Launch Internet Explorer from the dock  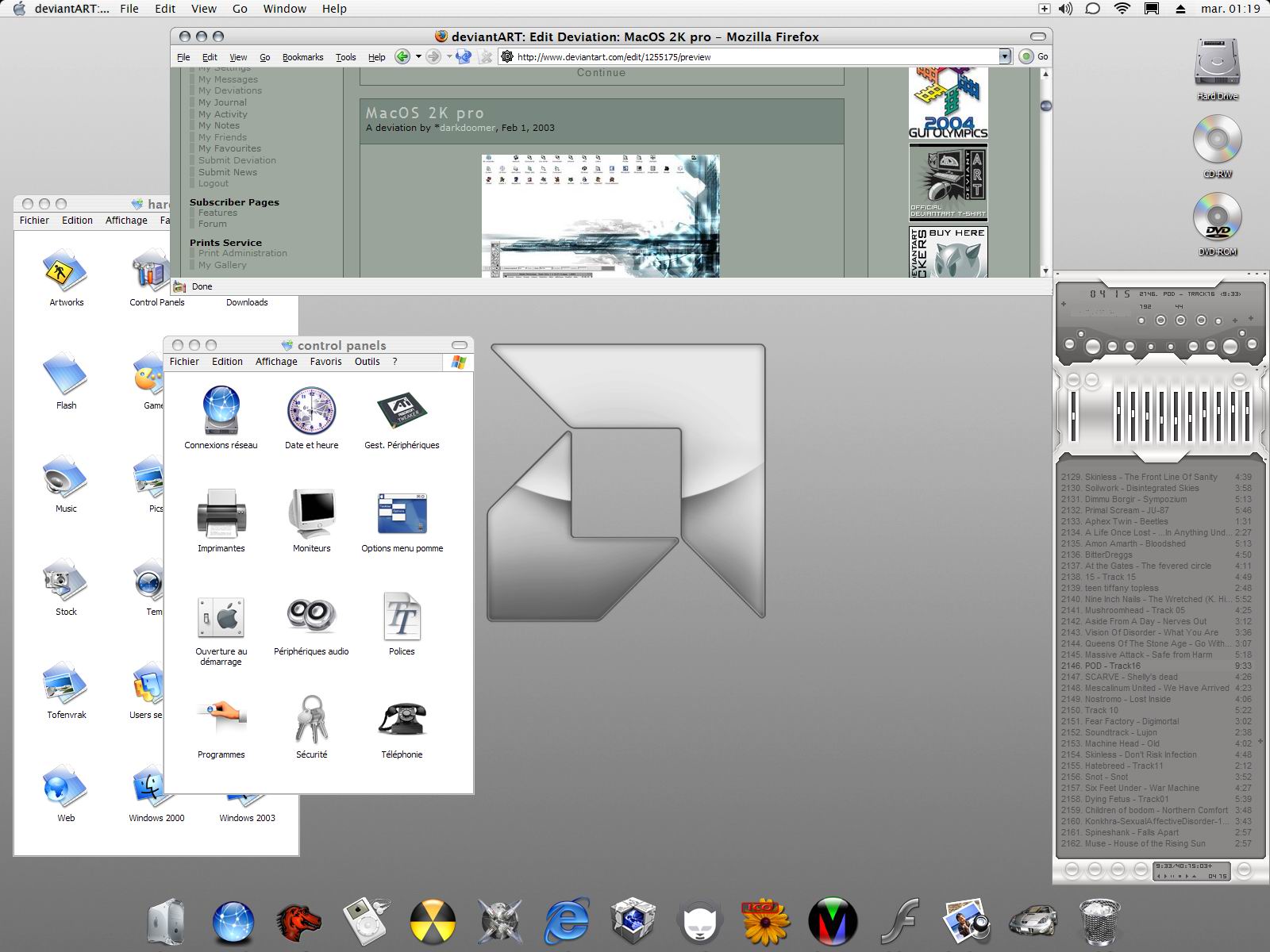(x=566, y=920)
